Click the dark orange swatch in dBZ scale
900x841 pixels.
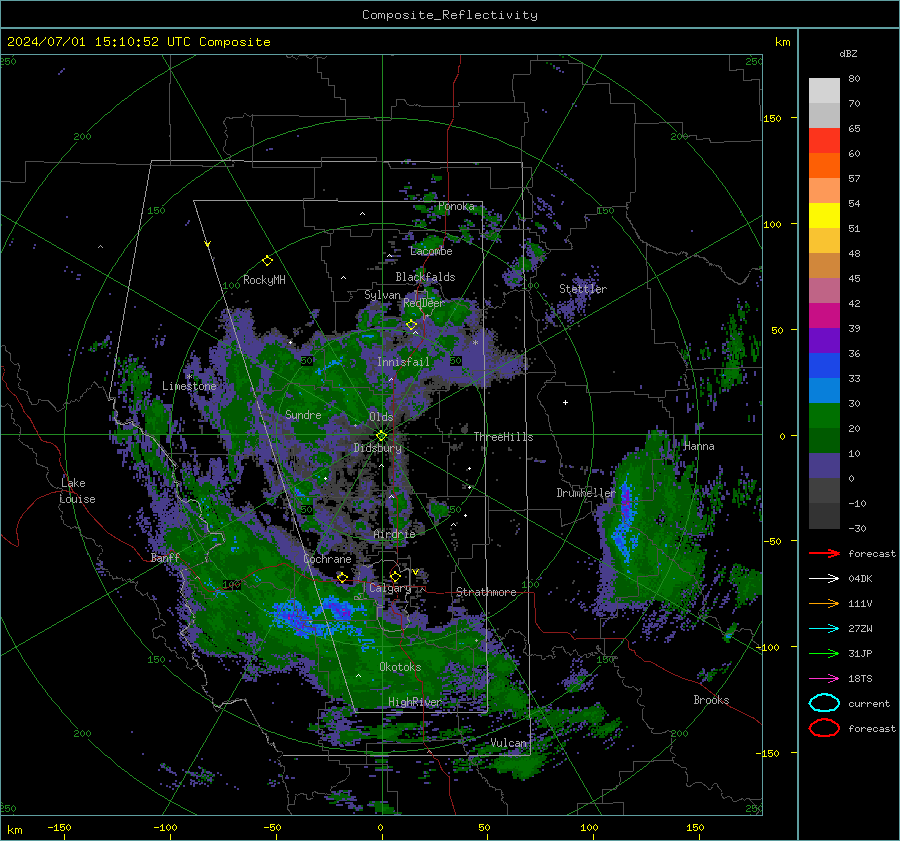824,166
